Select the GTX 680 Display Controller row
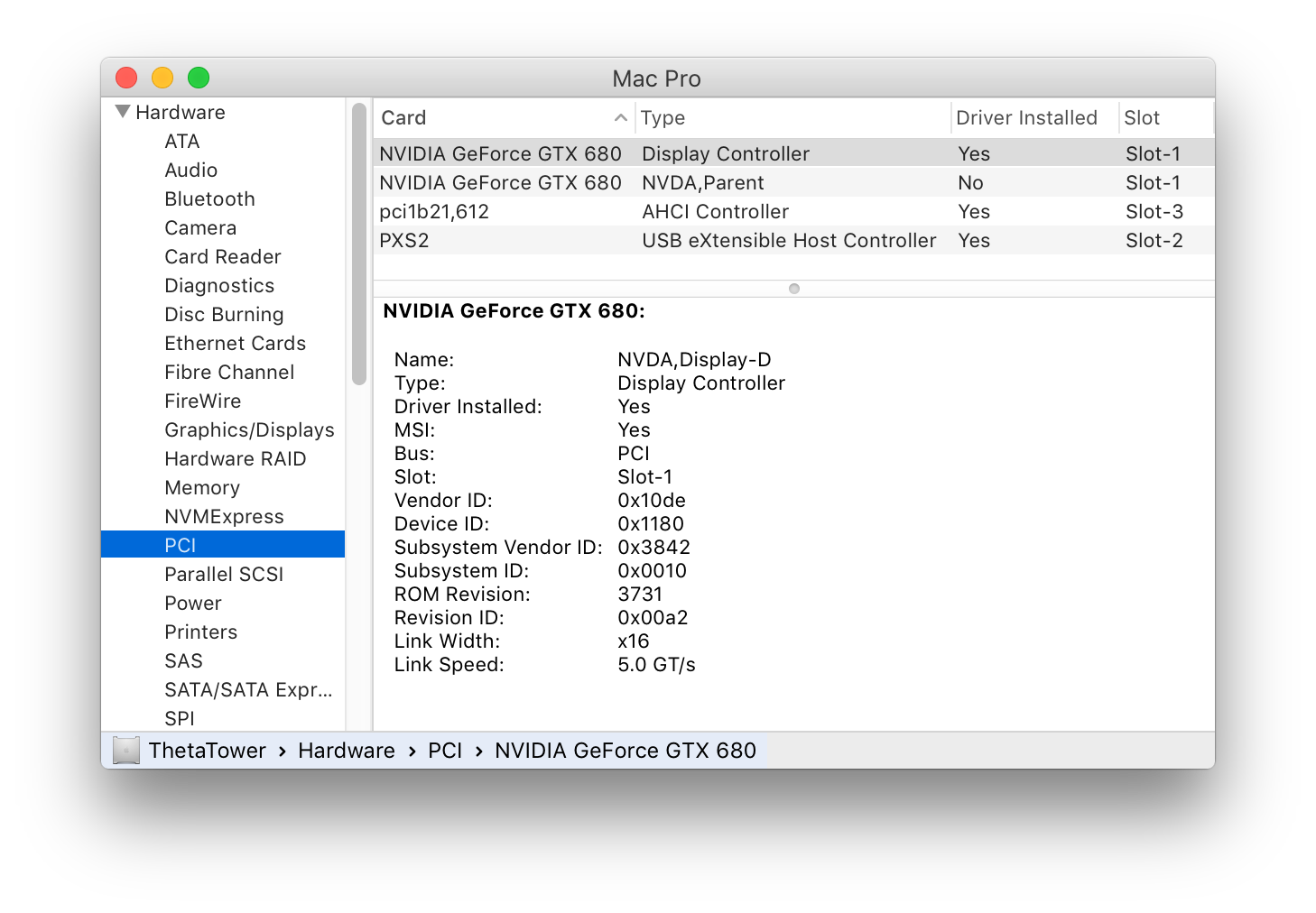This screenshot has width=1316, height=913. [x=794, y=153]
